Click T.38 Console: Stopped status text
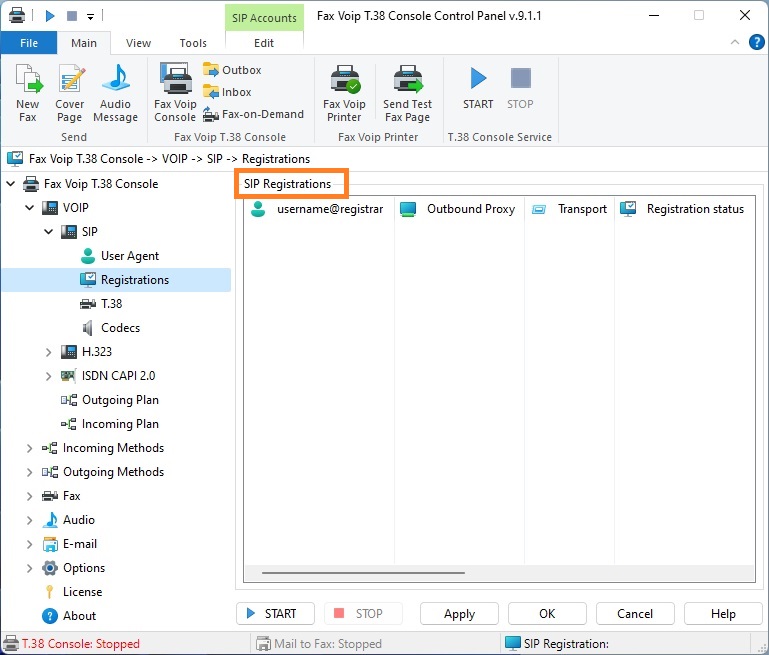This screenshot has width=769, height=655. pos(81,644)
